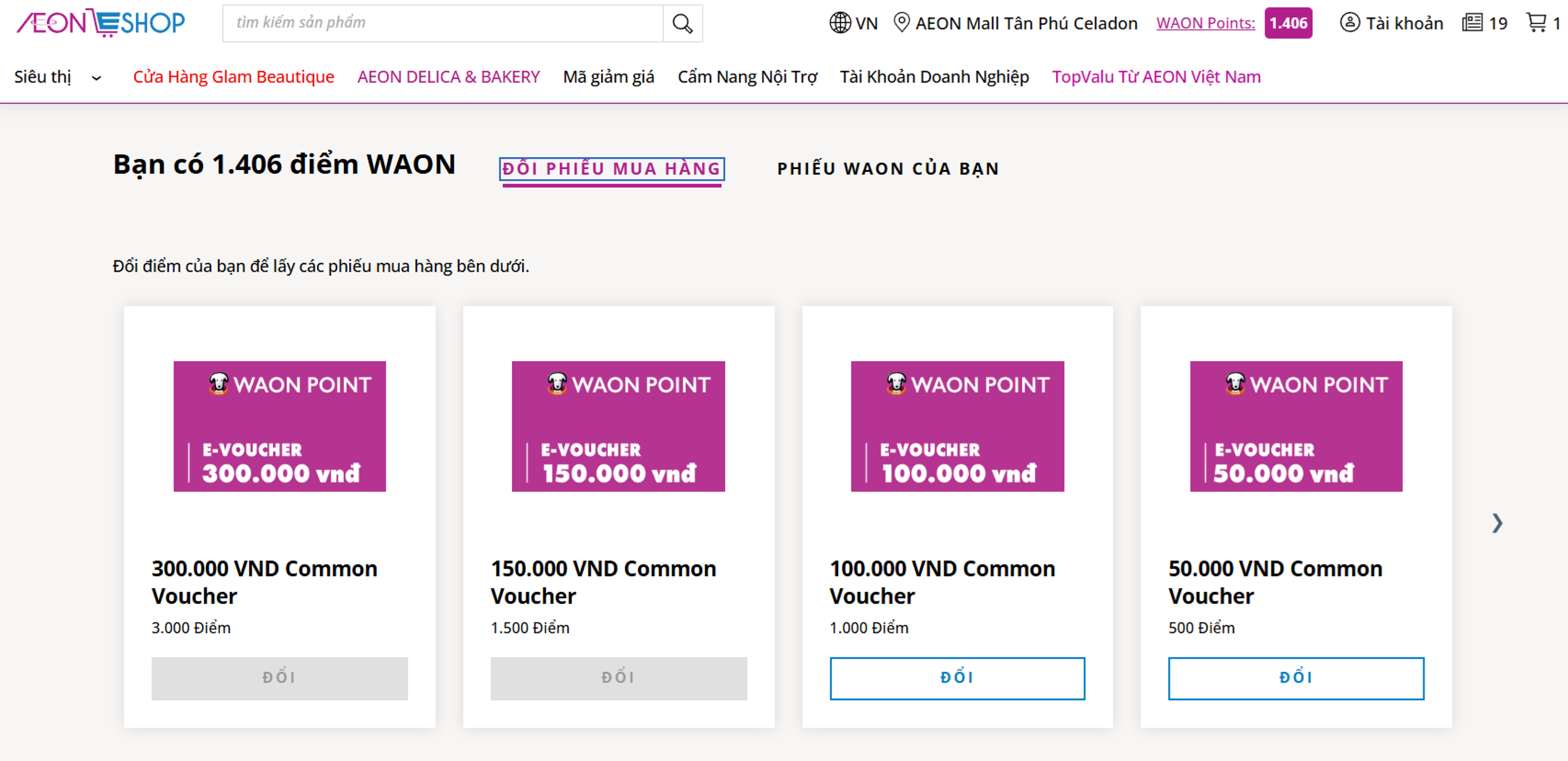Screen dimensions: 1568x761
Task: Open the Tài khoản account icon
Action: pos(1350,23)
